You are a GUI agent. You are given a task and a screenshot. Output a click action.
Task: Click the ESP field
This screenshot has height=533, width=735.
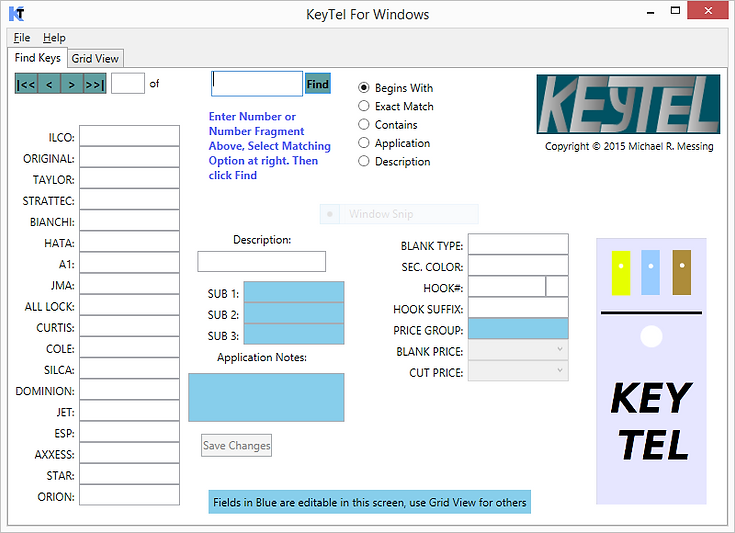129,432
